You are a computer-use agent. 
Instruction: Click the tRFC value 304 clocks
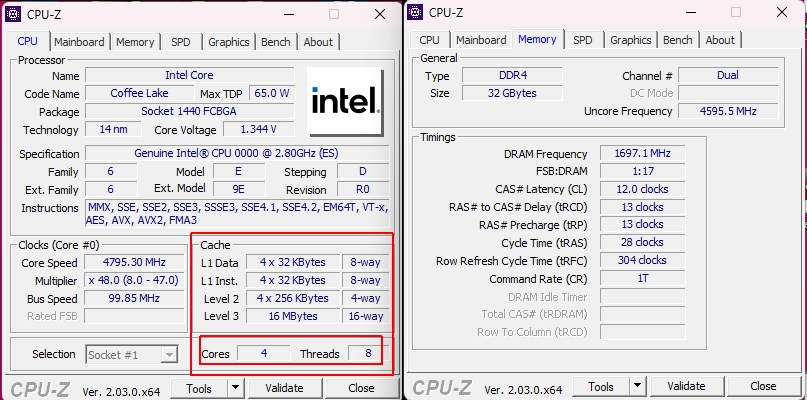click(642, 260)
